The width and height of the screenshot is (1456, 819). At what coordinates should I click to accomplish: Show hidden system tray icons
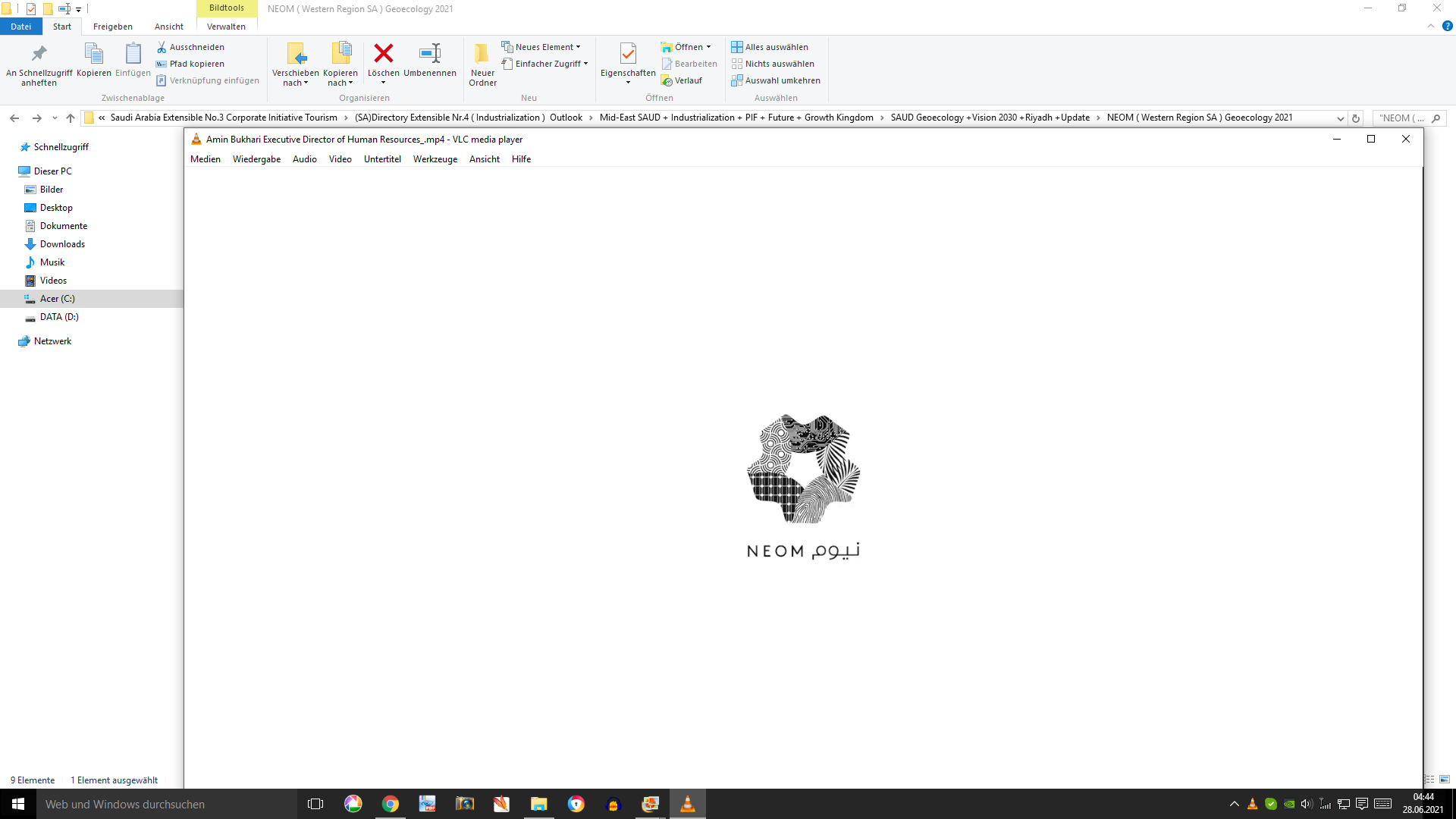(x=1234, y=804)
